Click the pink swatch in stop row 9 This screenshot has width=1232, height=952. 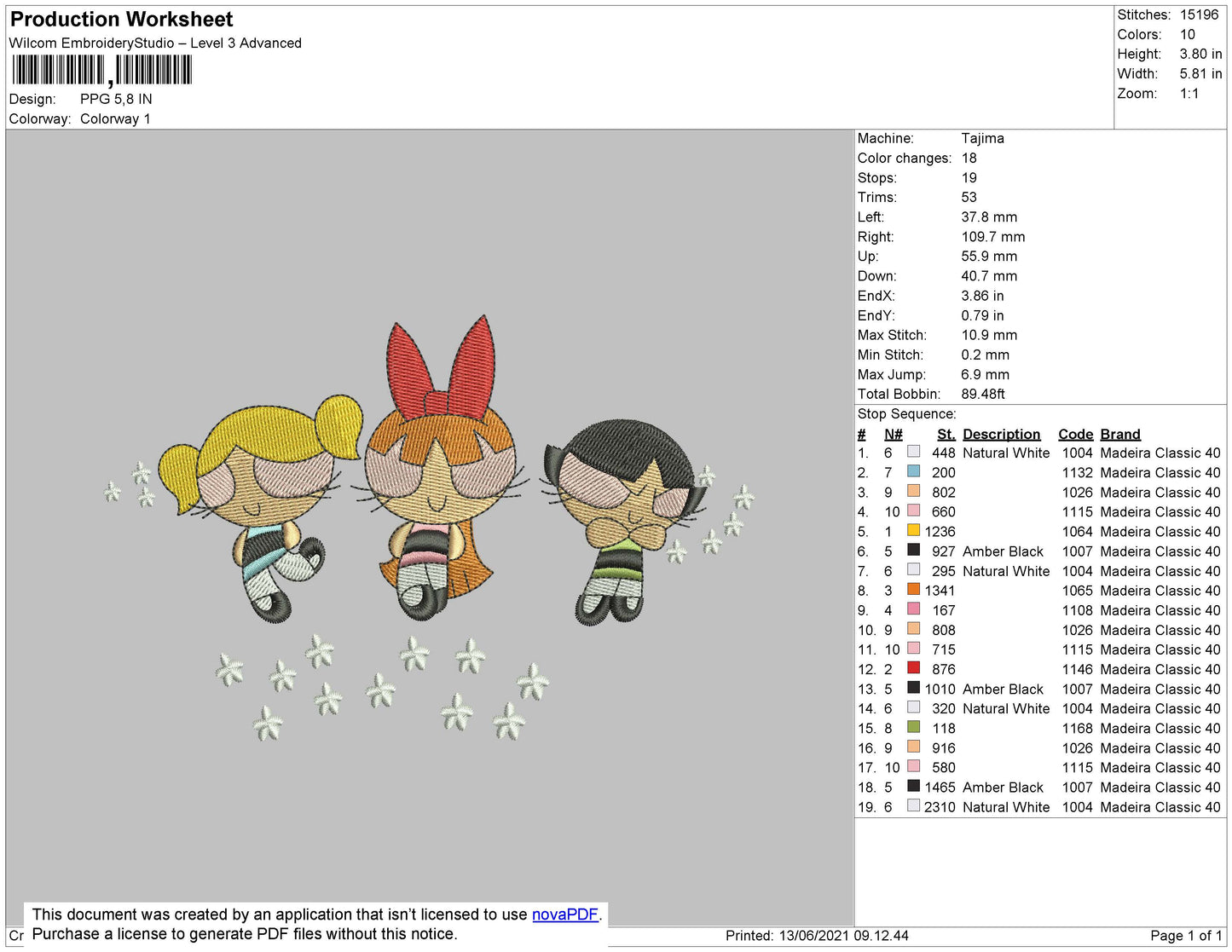[914, 609]
